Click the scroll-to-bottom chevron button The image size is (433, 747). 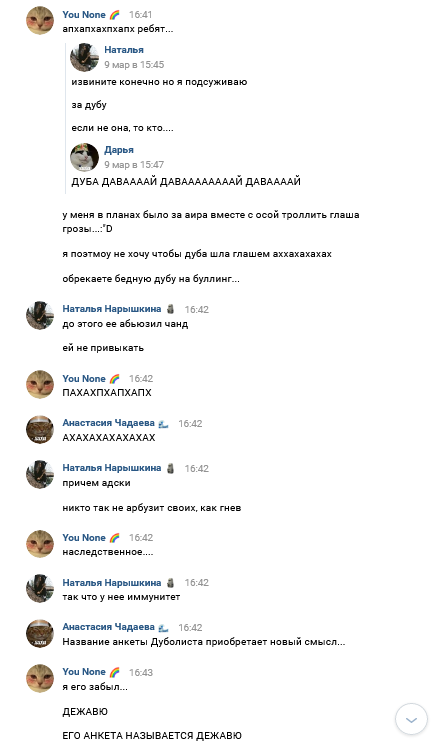[411, 719]
